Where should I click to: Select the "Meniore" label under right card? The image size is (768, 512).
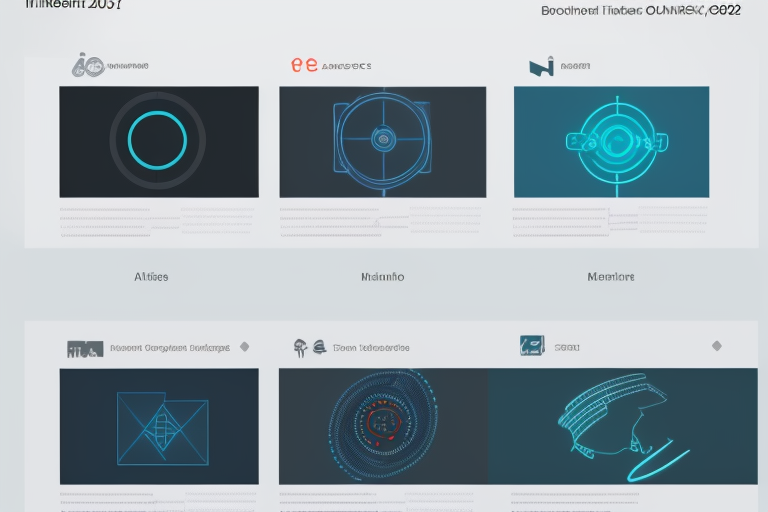tap(610, 277)
